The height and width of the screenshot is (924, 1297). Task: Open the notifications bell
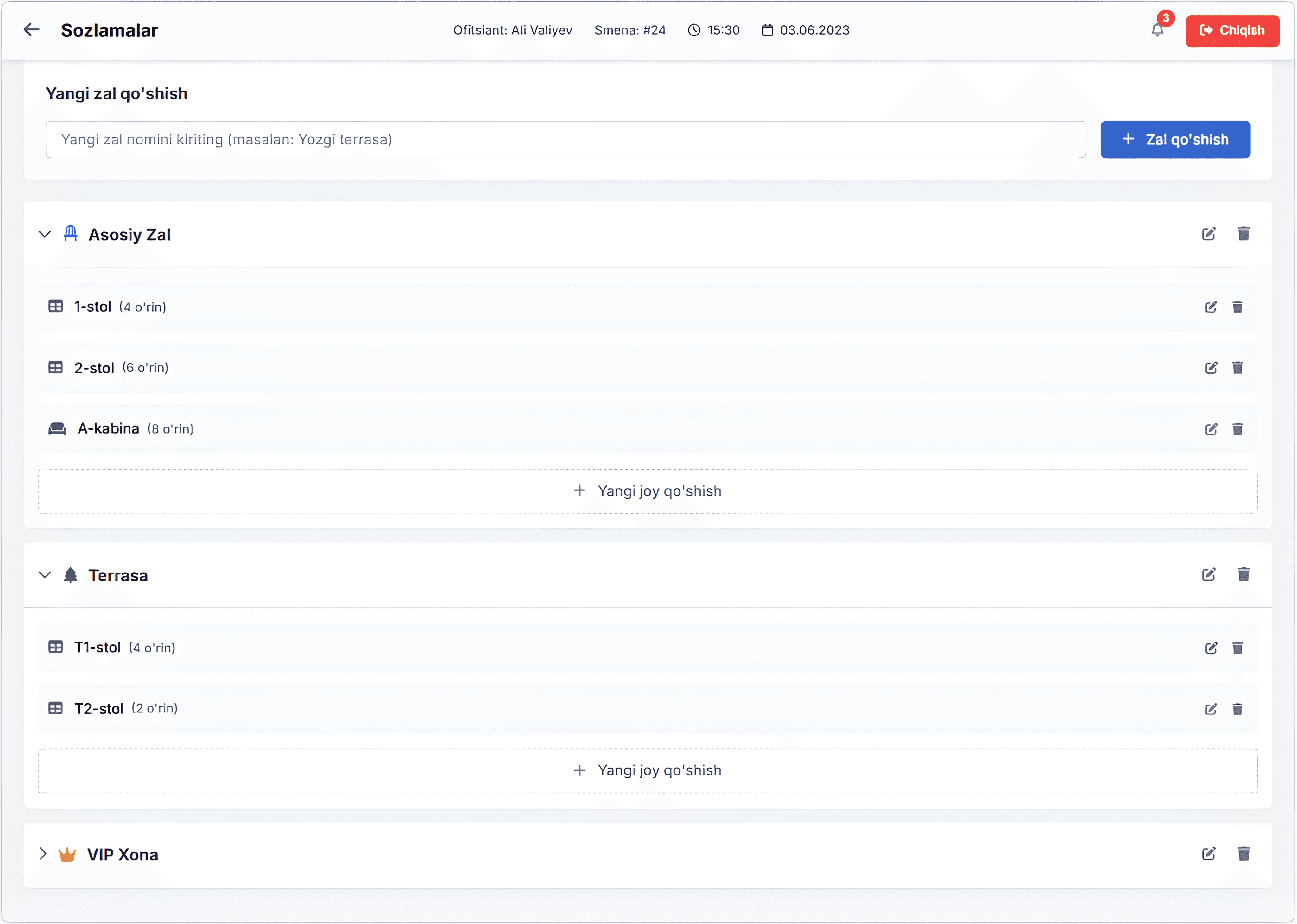pos(1157,29)
